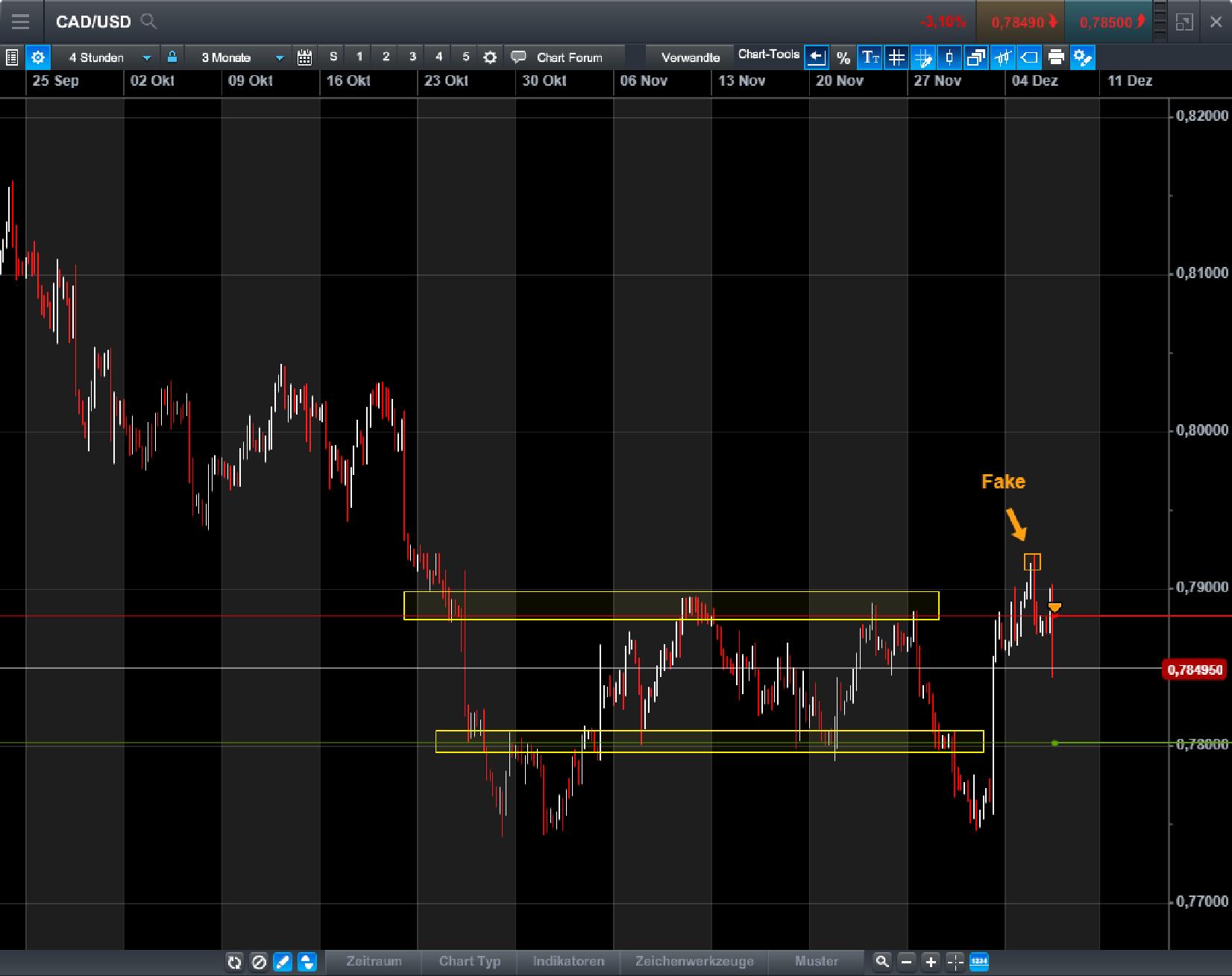Switch to the Zeichenwerkzeuge tab

tap(694, 962)
